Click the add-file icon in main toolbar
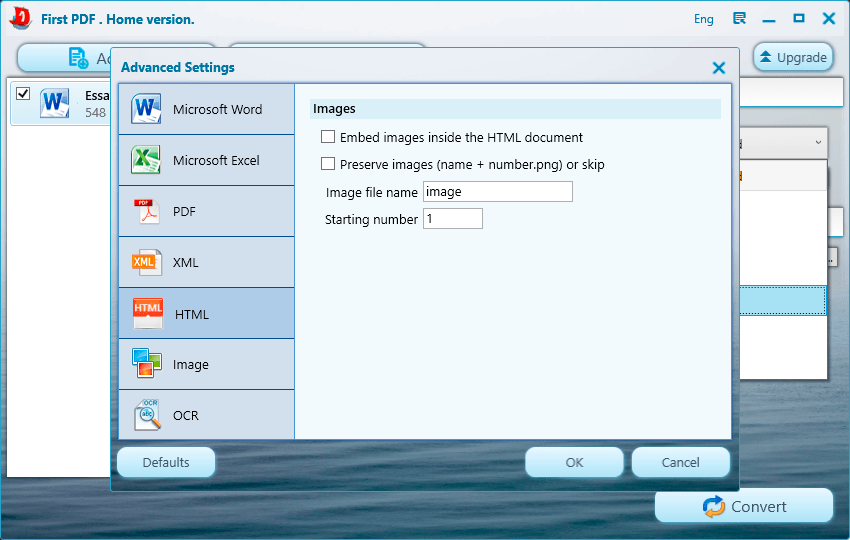850x540 pixels. pos(78,58)
